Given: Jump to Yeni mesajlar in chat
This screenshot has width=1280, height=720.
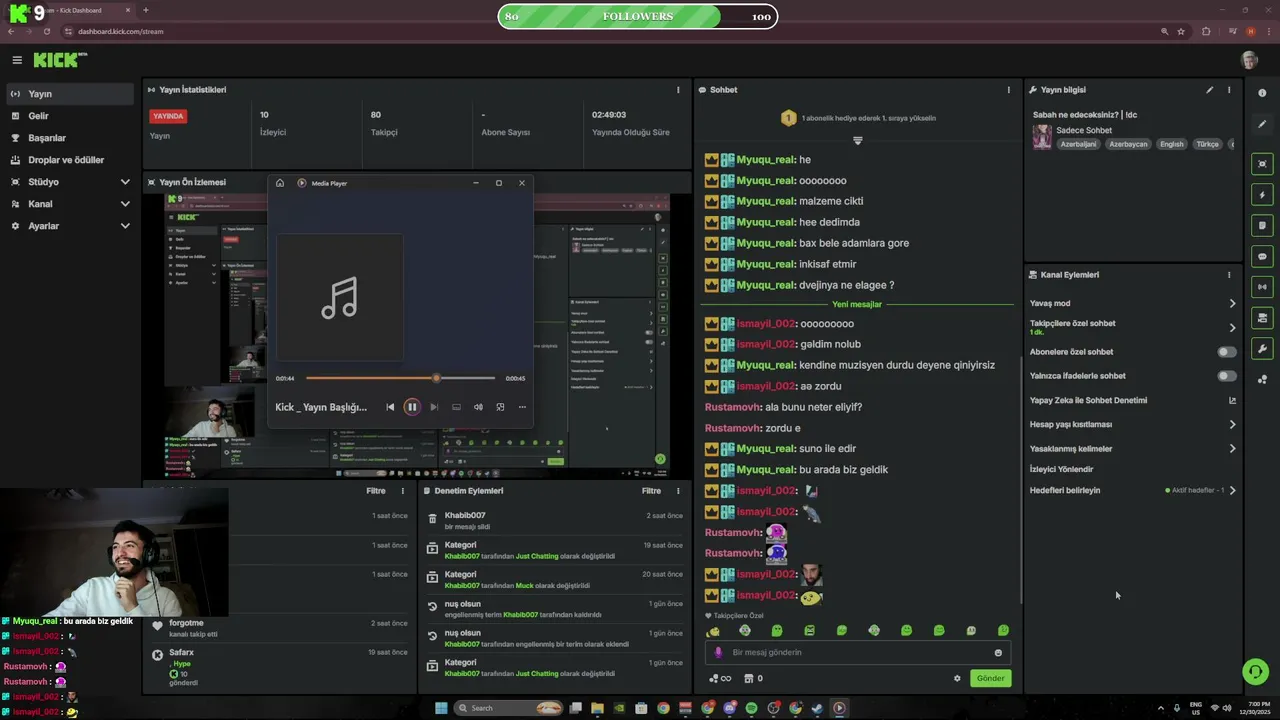Looking at the screenshot, I should click(x=857, y=304).
